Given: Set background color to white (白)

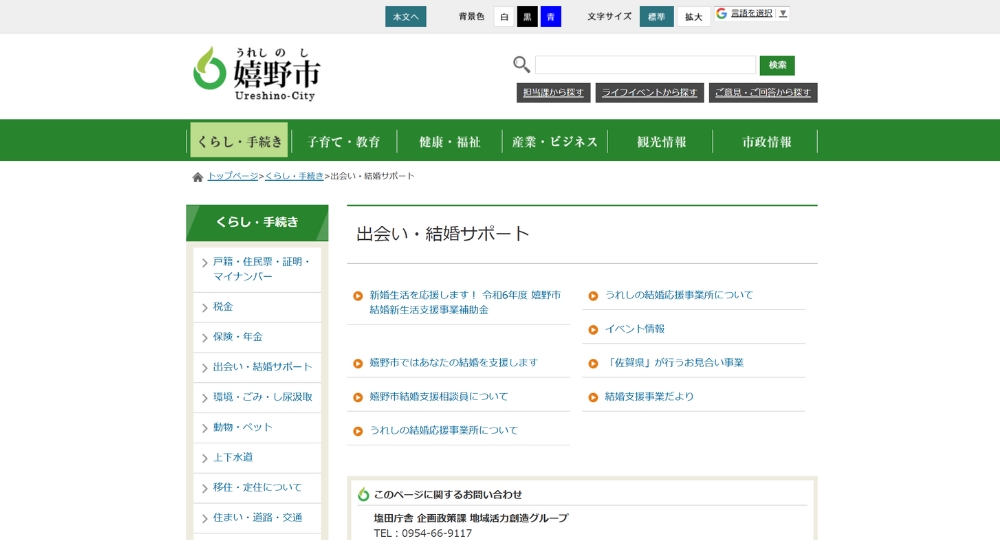Looking at the screenshot, I should point(504,17).
